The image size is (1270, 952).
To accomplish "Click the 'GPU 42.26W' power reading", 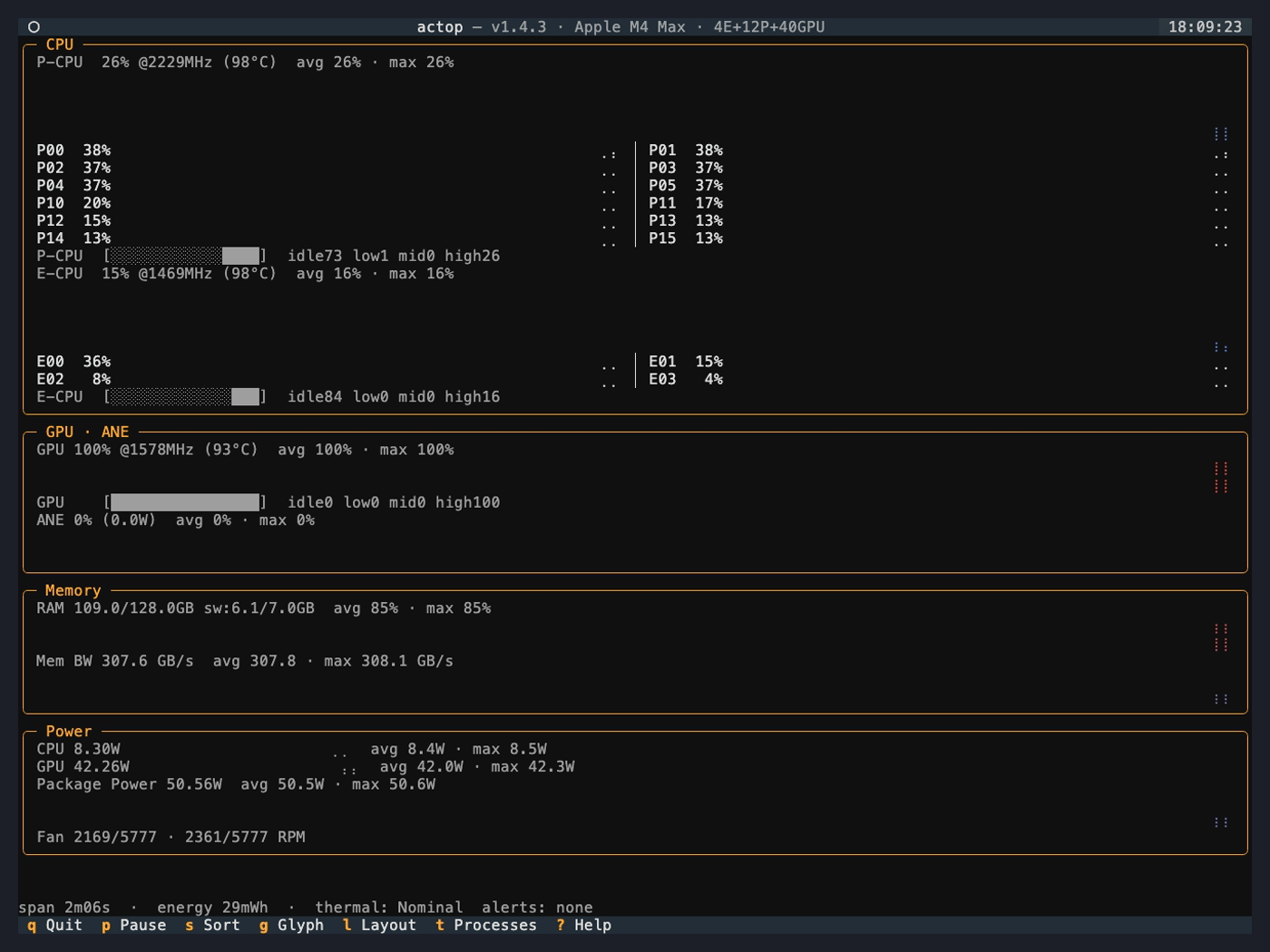I will tap(83, 767).
